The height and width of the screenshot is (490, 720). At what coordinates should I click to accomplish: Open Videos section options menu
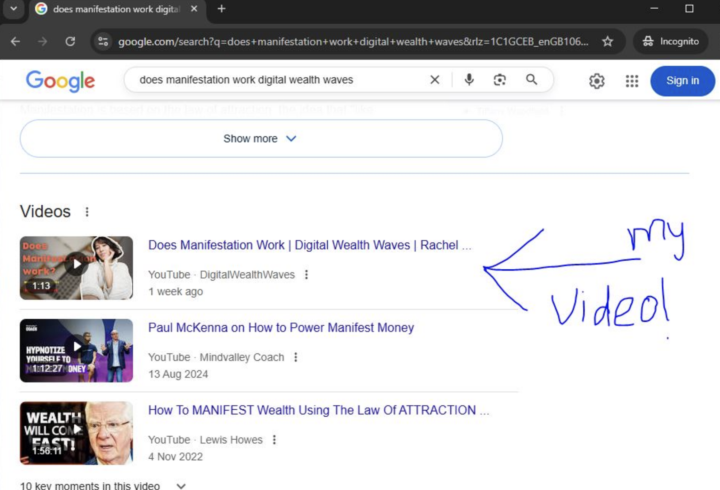point(87,212)
